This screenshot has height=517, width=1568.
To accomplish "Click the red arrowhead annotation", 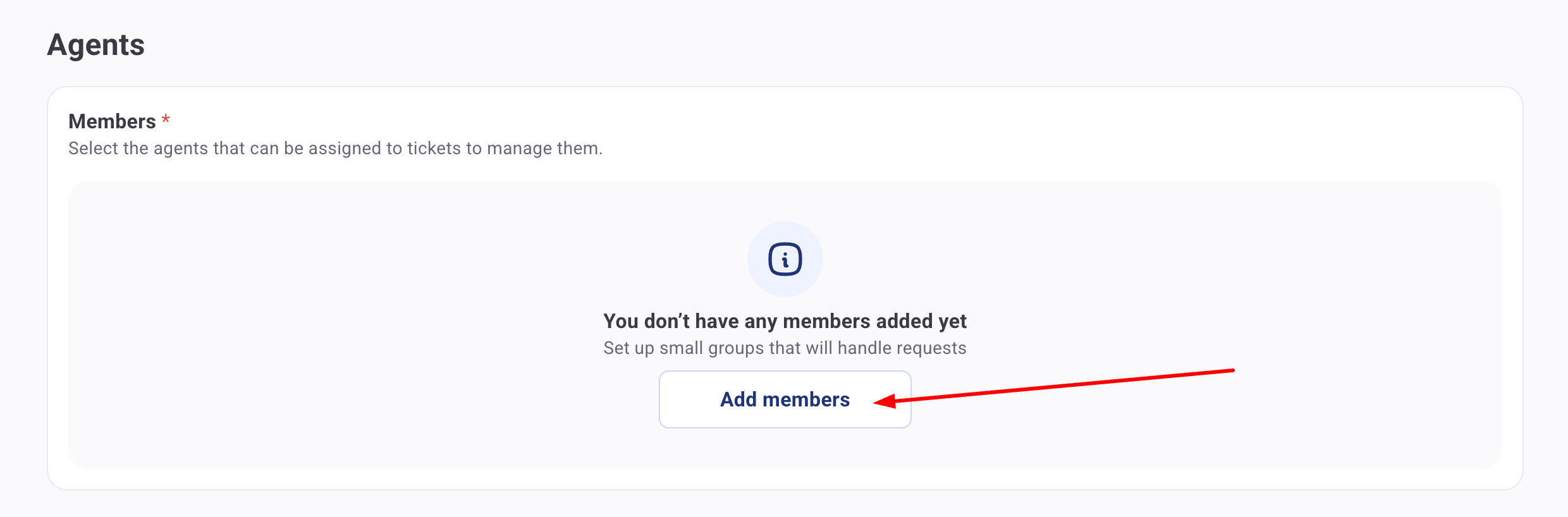I will (x=884, y=401).
